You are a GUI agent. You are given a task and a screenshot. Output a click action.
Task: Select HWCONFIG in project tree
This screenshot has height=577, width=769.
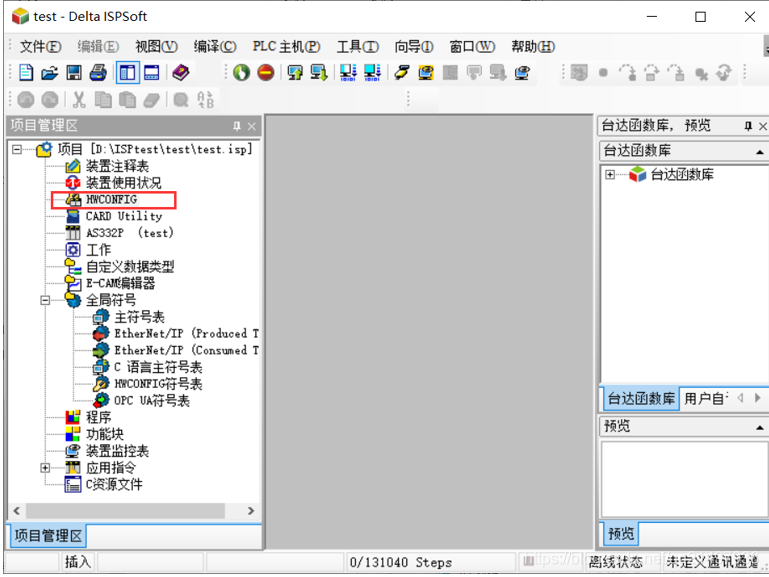click(x=111, y=200)
